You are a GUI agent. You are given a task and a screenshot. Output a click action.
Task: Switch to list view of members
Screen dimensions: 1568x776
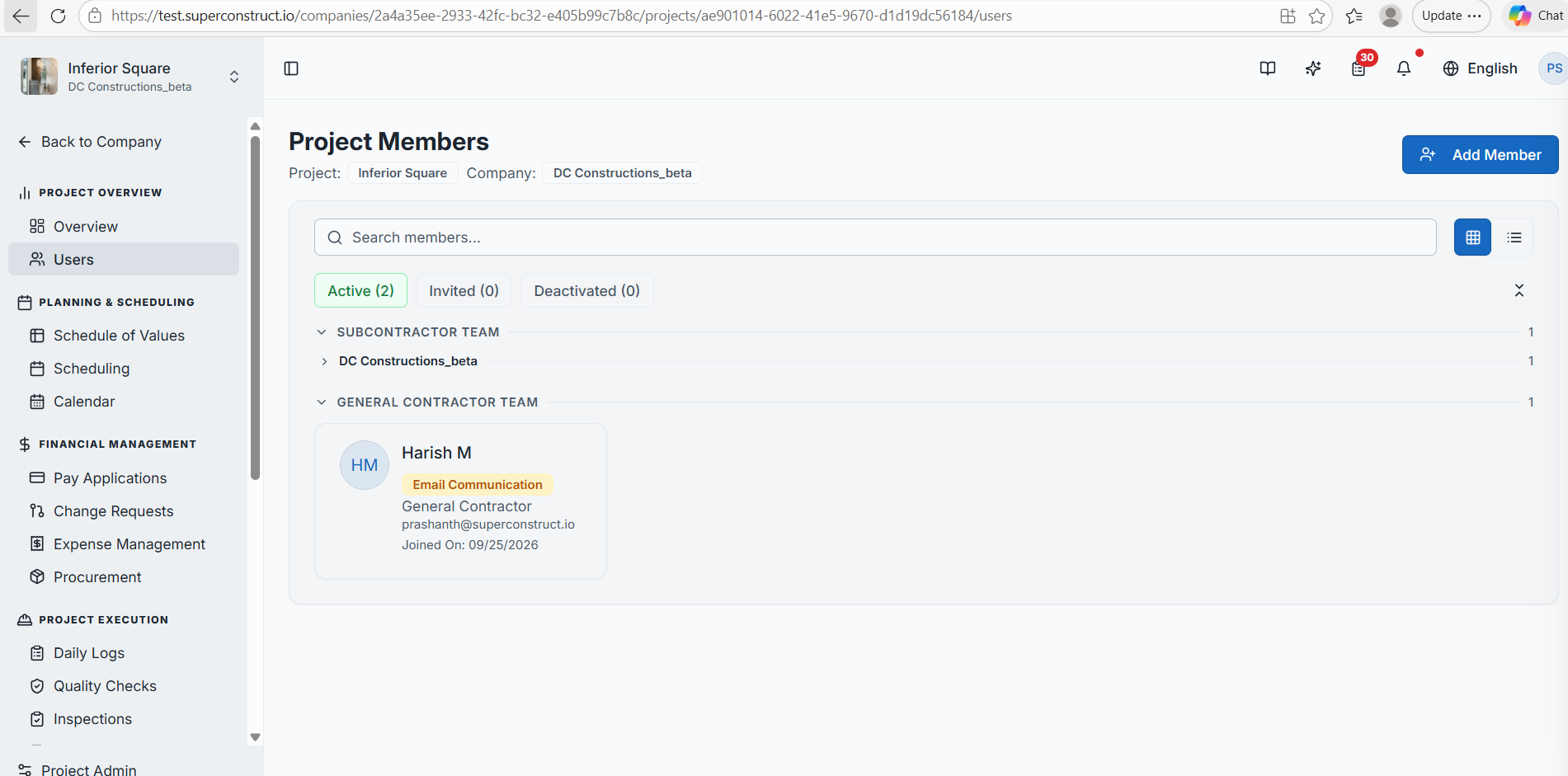pyautogui.click(x=1514, y=238)
